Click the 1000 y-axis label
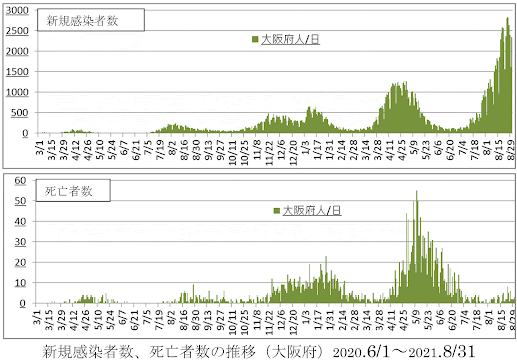Screen dimensions: 517x362 (17, 92)
